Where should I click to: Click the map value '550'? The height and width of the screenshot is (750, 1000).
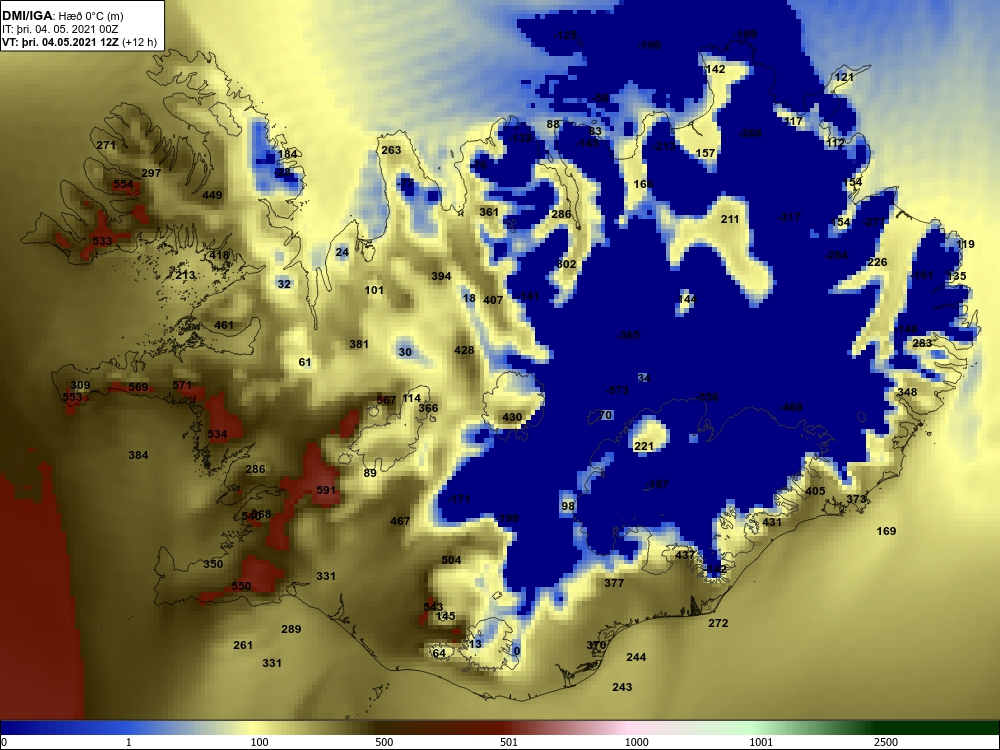(241, 586)
